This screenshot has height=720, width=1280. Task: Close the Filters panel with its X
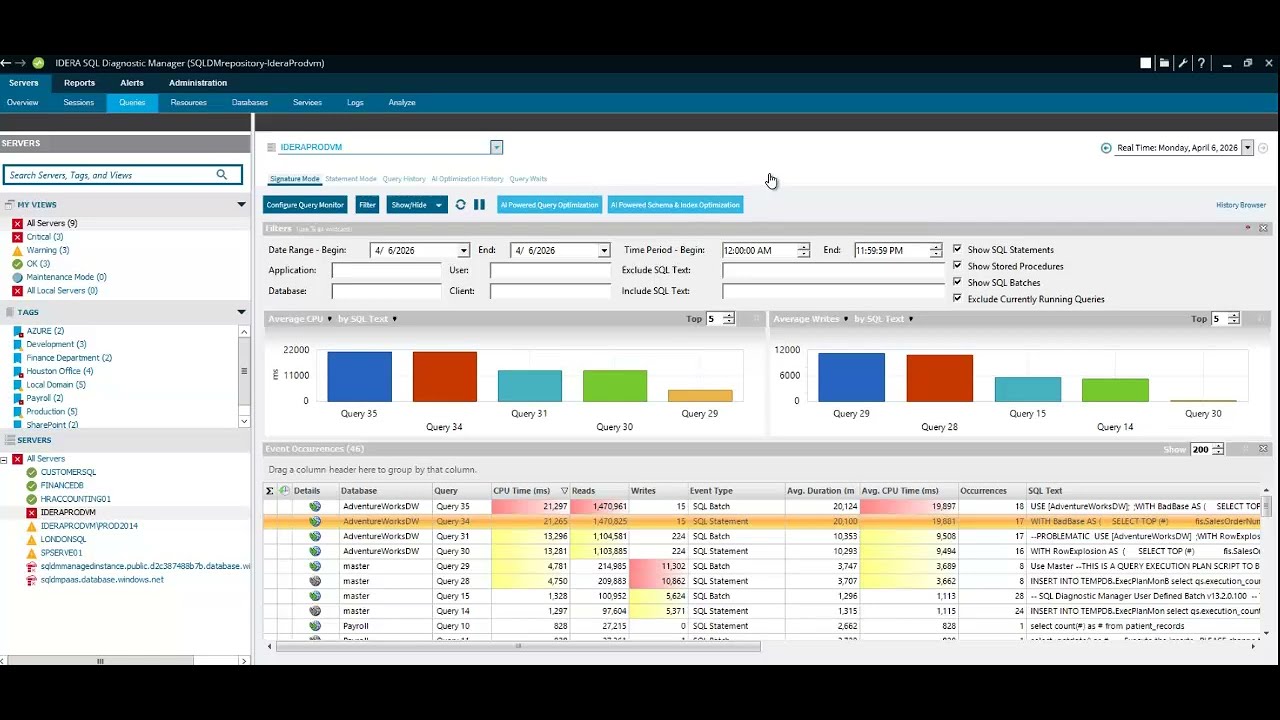[1263, 229]
